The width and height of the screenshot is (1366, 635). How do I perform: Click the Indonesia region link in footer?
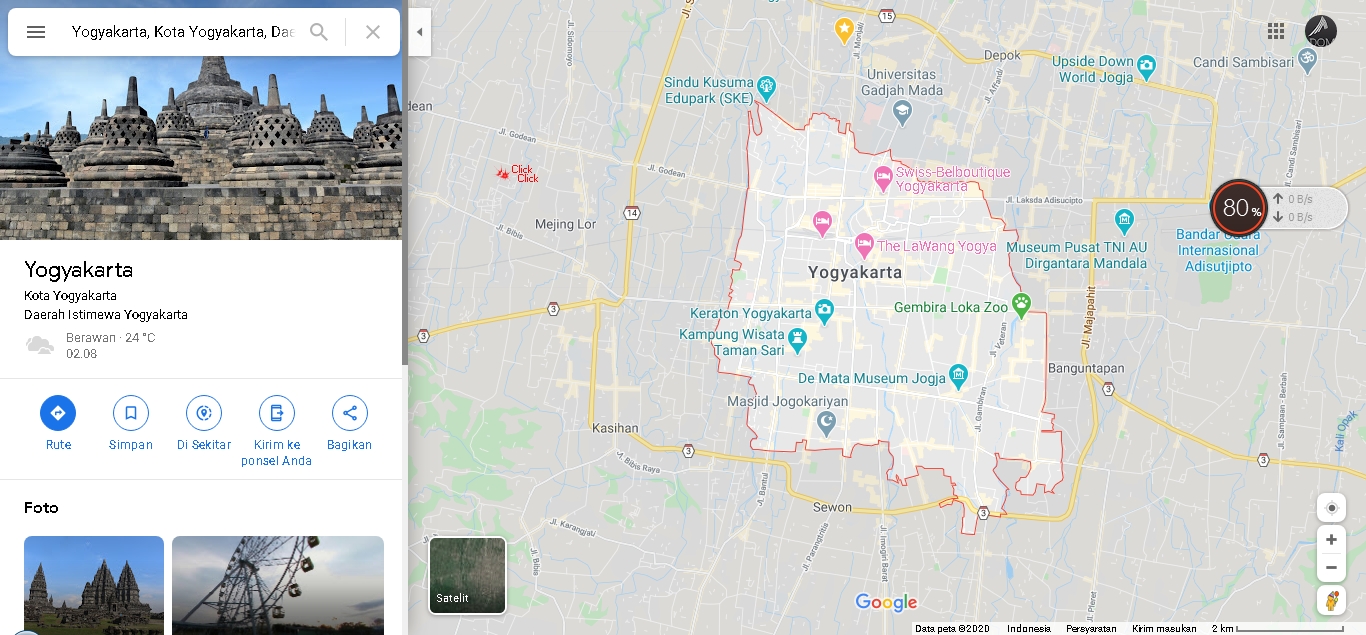[x=1029, y=629]
